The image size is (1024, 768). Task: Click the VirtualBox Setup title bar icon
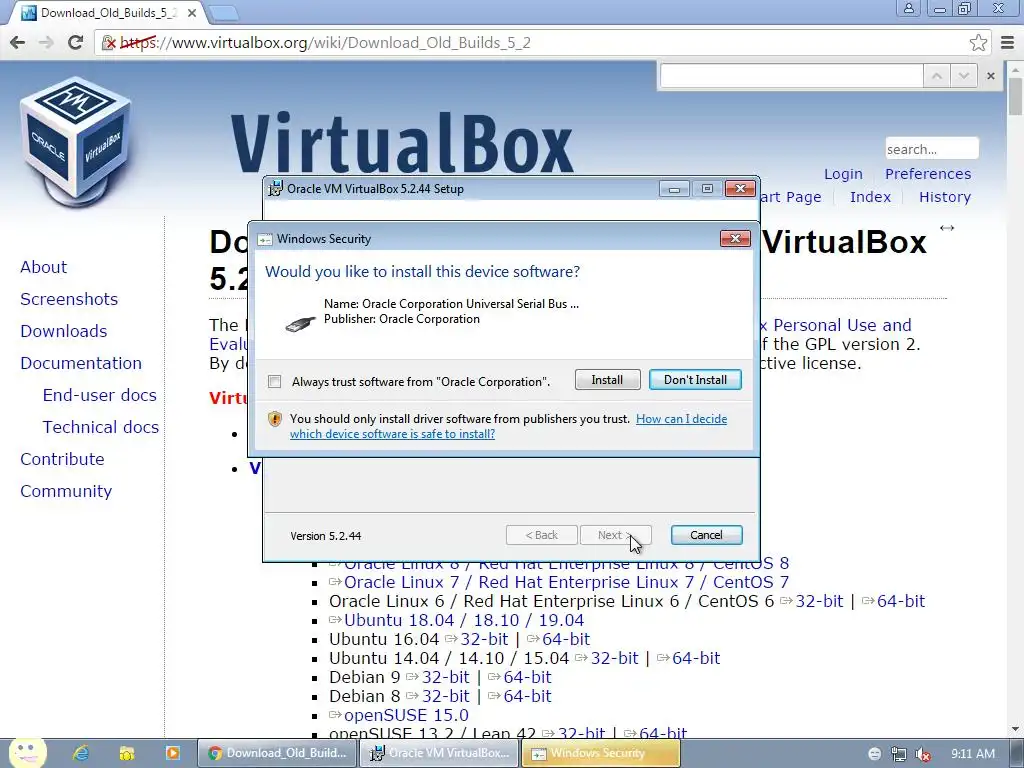(x=276, y=188)
